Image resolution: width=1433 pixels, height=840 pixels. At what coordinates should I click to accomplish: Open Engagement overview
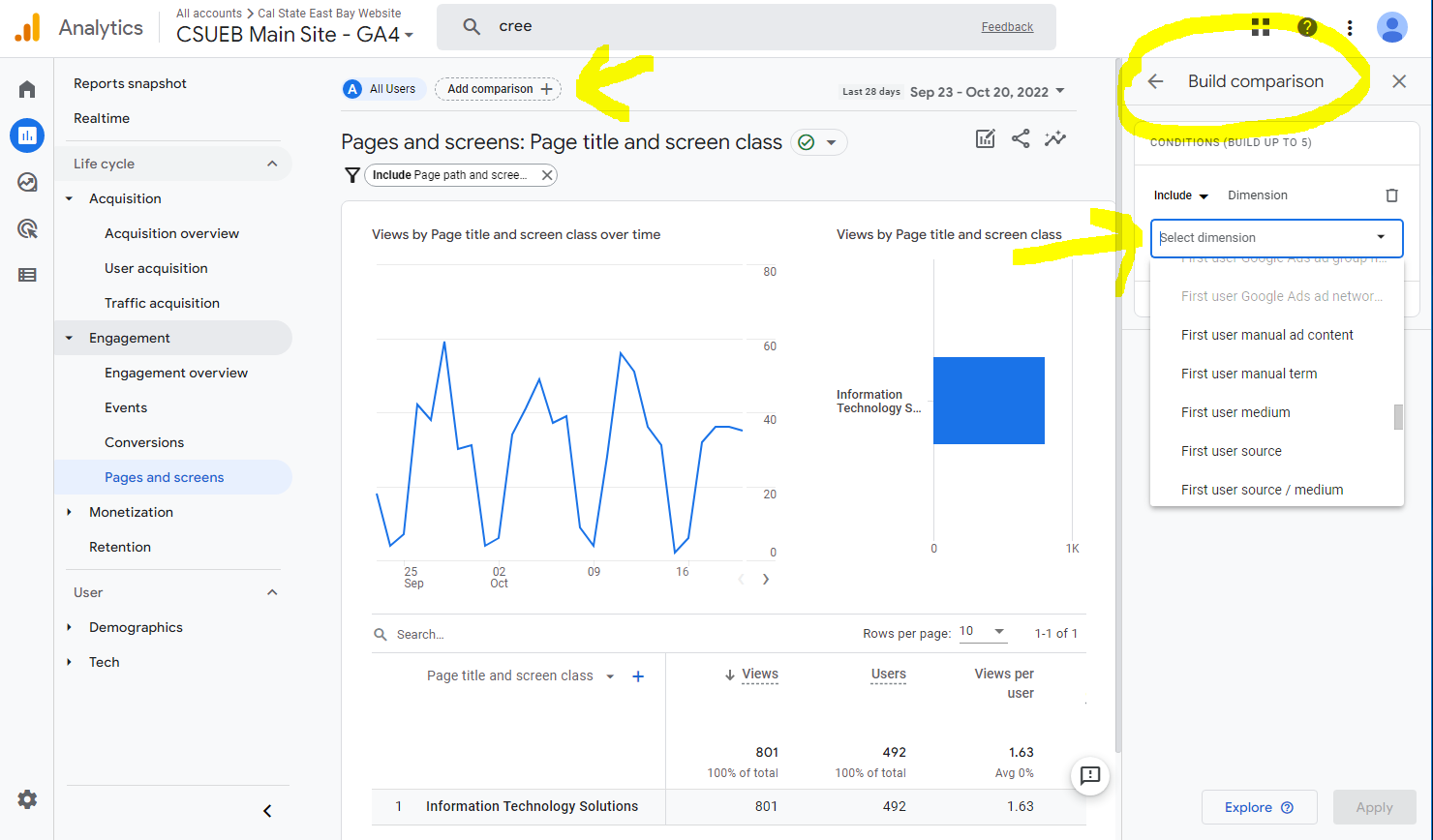176,373
